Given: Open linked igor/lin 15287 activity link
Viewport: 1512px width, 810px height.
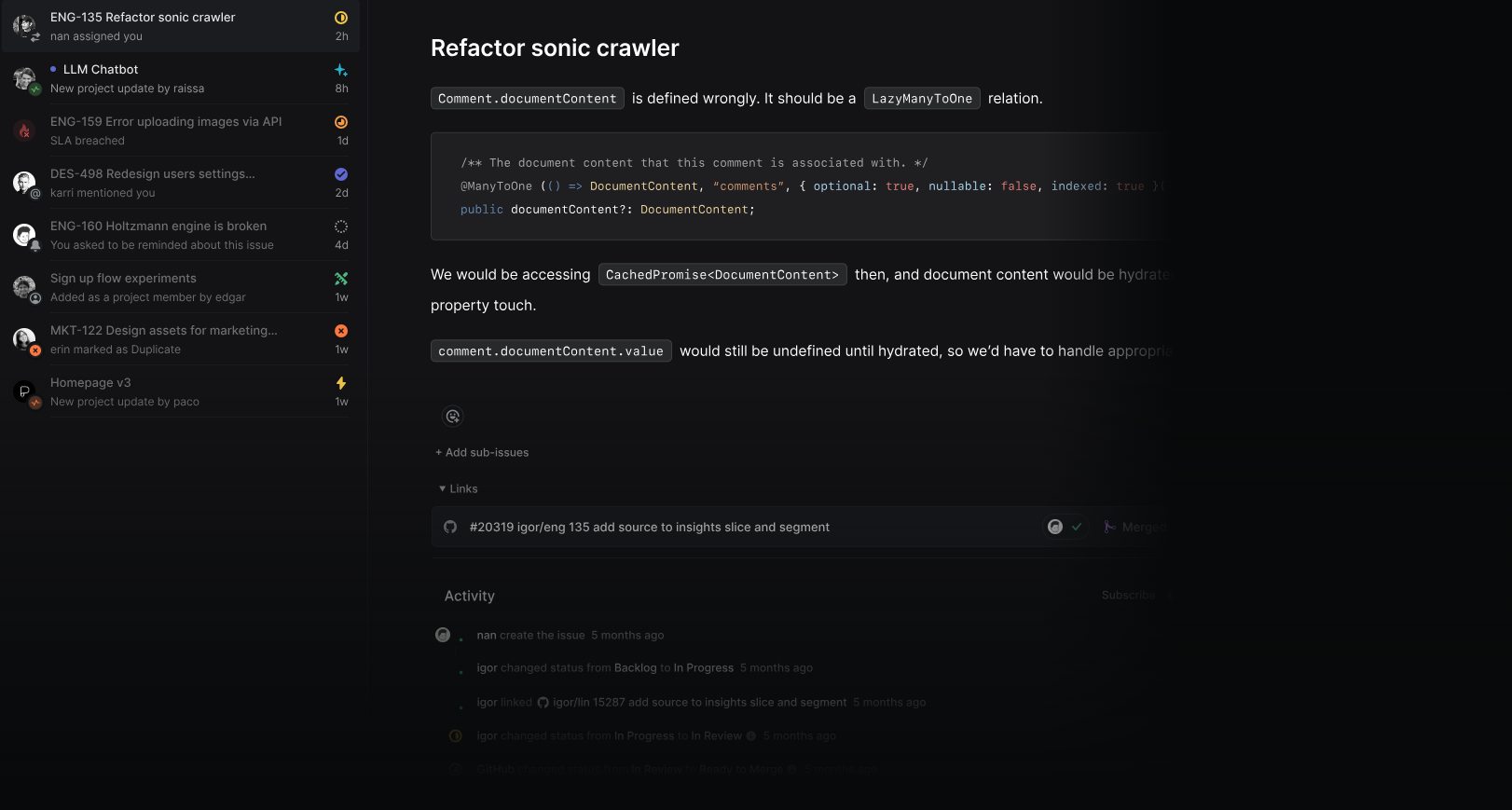Looking at the screenshot, I should click(699, 702).
